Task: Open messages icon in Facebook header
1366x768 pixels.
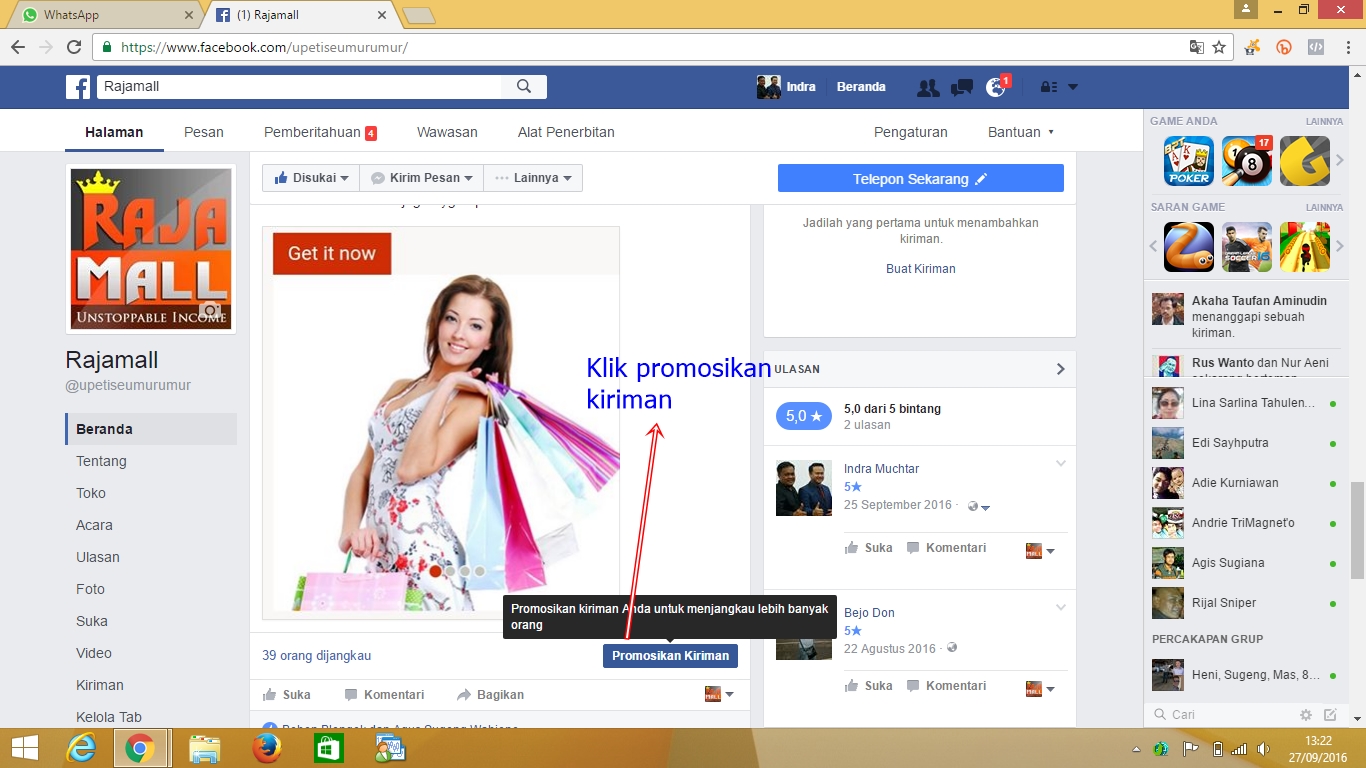Action: pos(962,87)
